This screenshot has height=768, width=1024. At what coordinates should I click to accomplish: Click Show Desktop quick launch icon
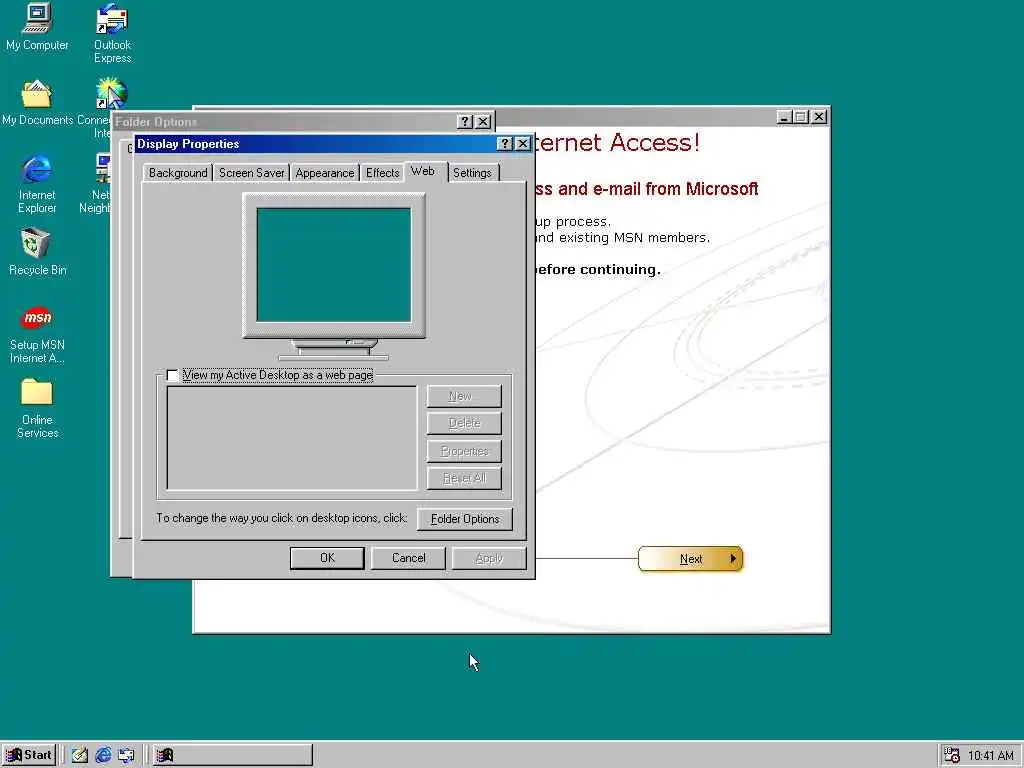(x=80, y=755)
